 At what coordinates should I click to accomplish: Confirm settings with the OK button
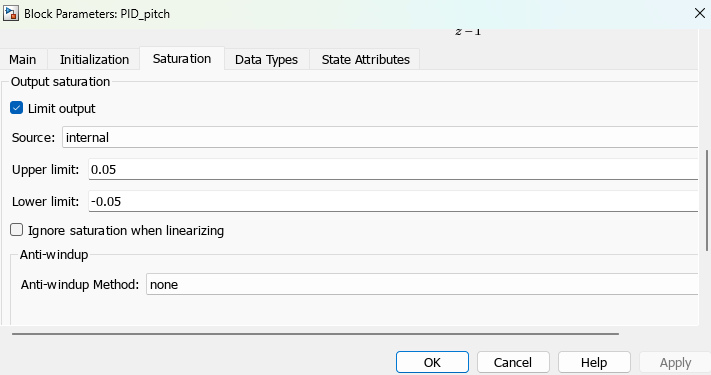tap(432, 362)
